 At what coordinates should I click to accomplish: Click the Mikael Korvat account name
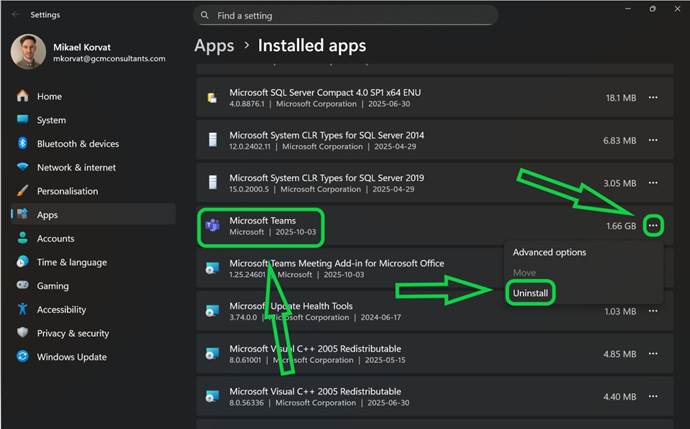pos(82,47)
